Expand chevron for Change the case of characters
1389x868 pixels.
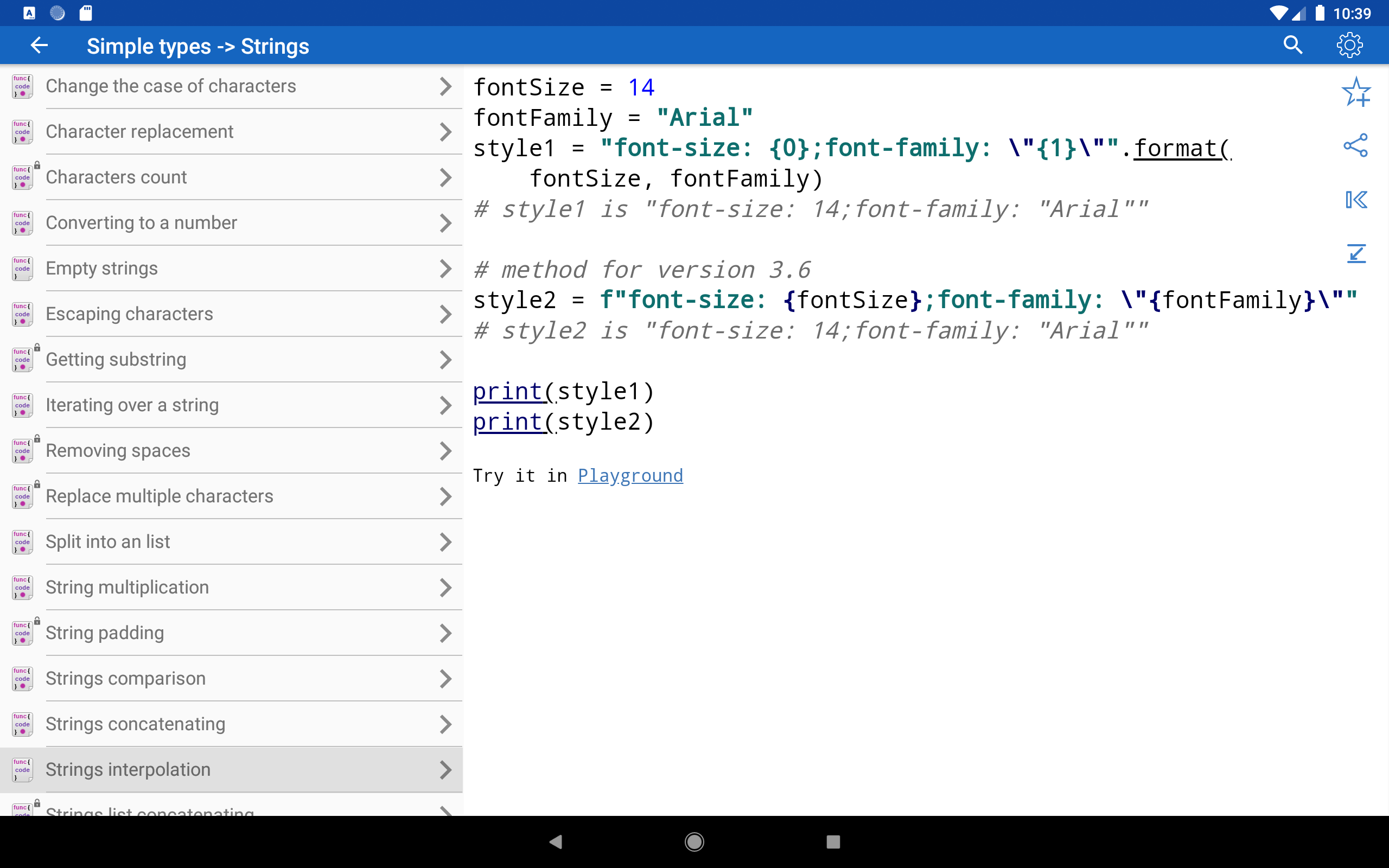(445, 86)
